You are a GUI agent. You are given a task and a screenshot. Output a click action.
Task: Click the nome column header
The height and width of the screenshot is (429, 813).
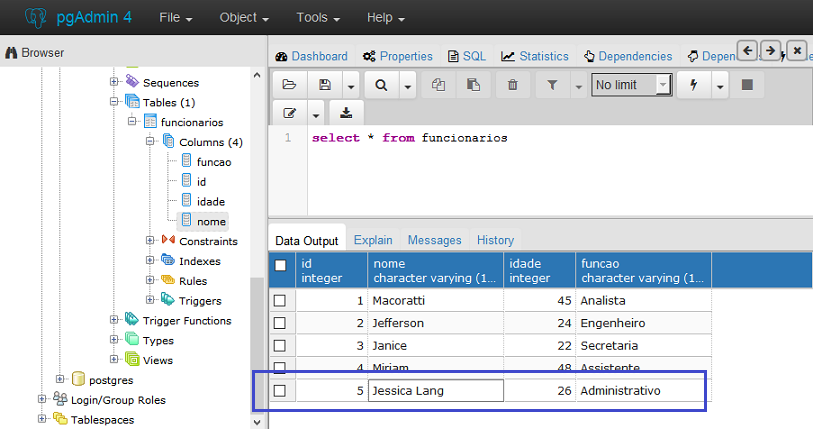[436, 271]
